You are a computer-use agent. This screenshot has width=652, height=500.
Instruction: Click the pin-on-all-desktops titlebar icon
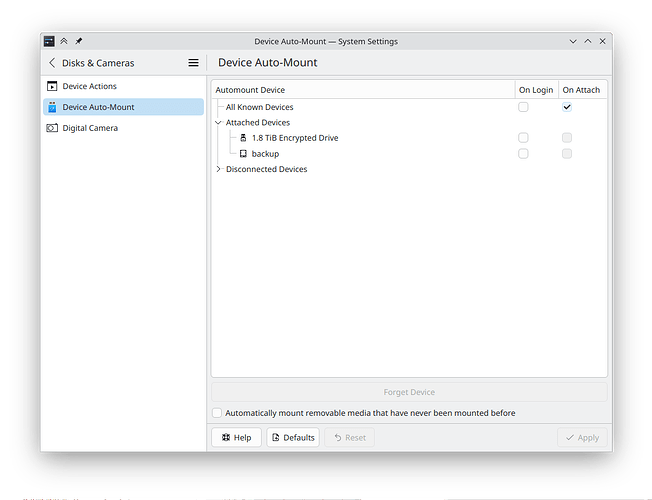click(x=79, y=41)
